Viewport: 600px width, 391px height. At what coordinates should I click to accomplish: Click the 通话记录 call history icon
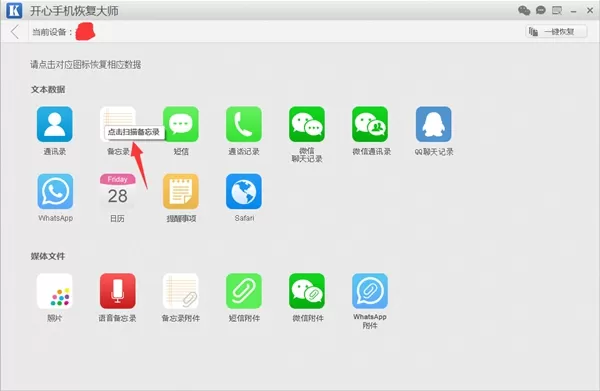pos(244,124)
